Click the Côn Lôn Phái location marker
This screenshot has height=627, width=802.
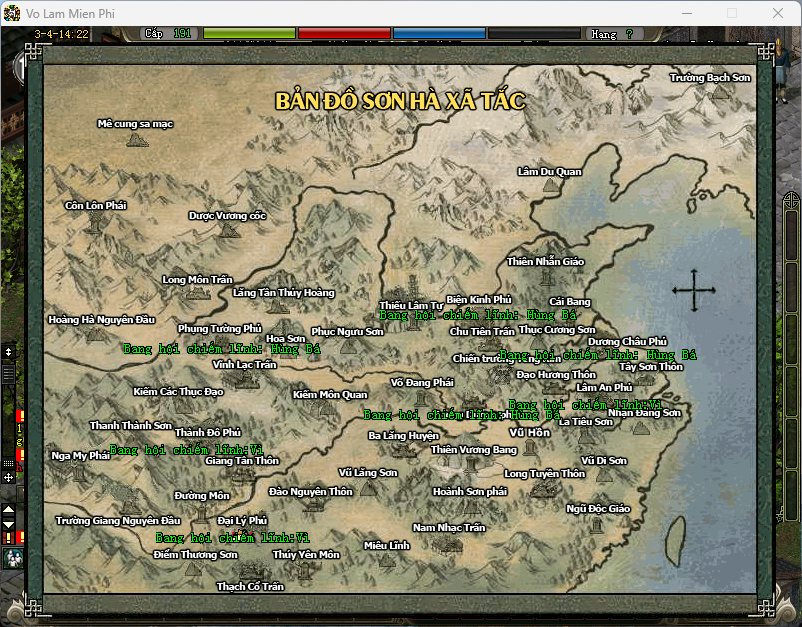click(95, 221)
